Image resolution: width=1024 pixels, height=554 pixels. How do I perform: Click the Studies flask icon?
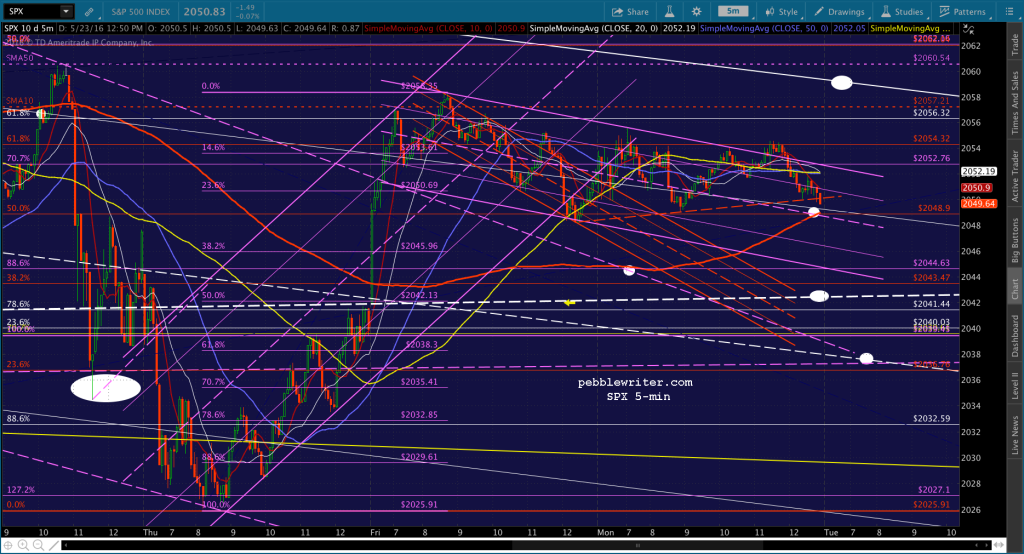pyautogui.click(x=886, y=12)
